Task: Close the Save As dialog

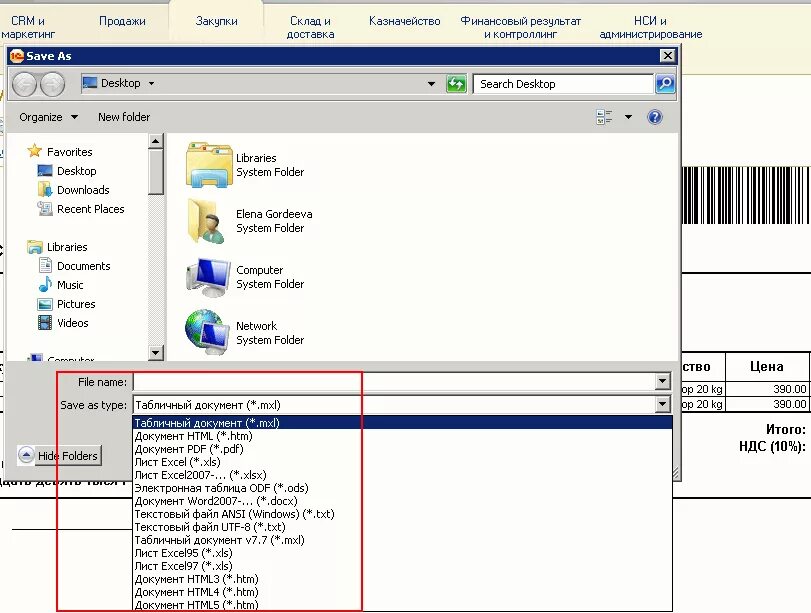Action: point(668,56)
